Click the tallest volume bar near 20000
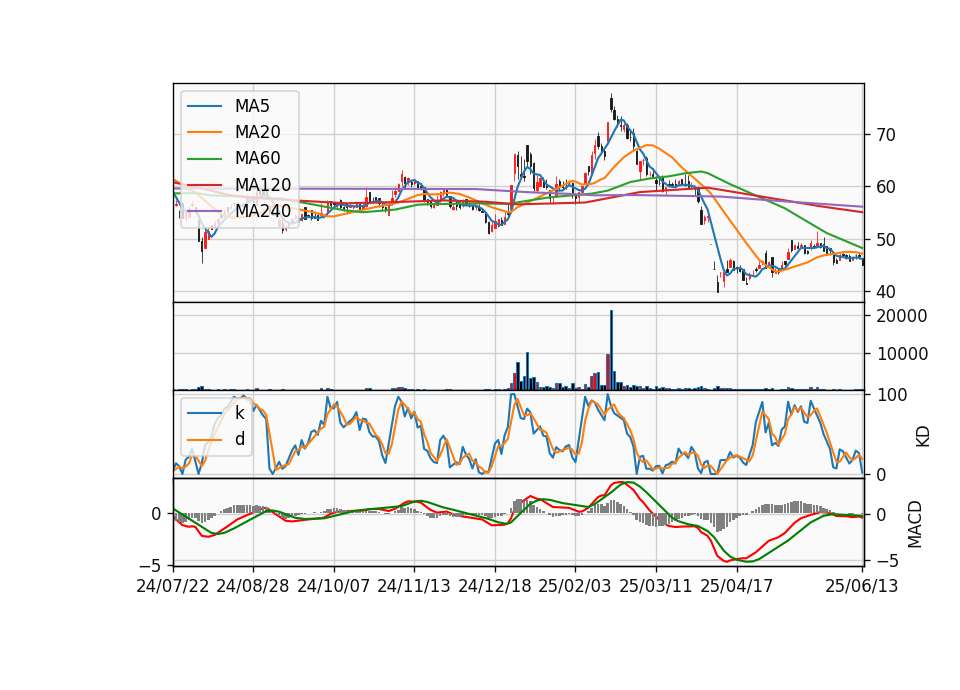This screenshot has width=960, height=690. click(611, 350)
